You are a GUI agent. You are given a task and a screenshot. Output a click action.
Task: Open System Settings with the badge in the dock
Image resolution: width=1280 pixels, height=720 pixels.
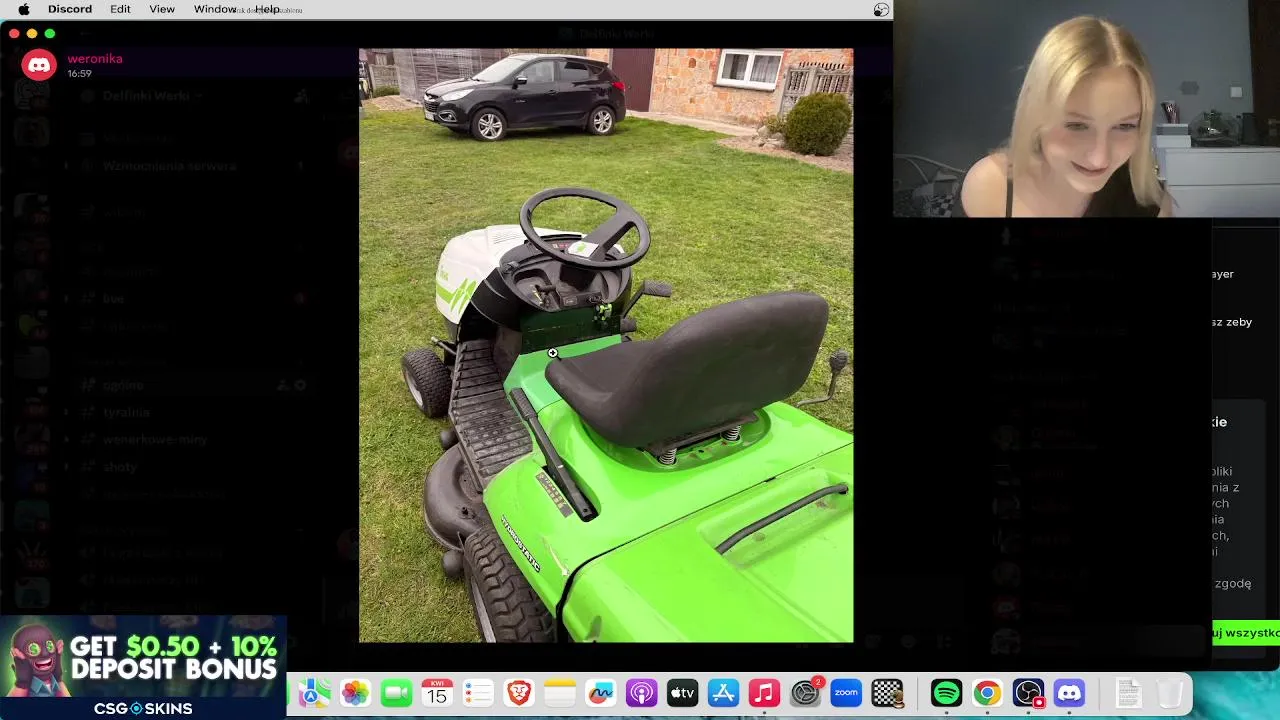click(805, 693)
